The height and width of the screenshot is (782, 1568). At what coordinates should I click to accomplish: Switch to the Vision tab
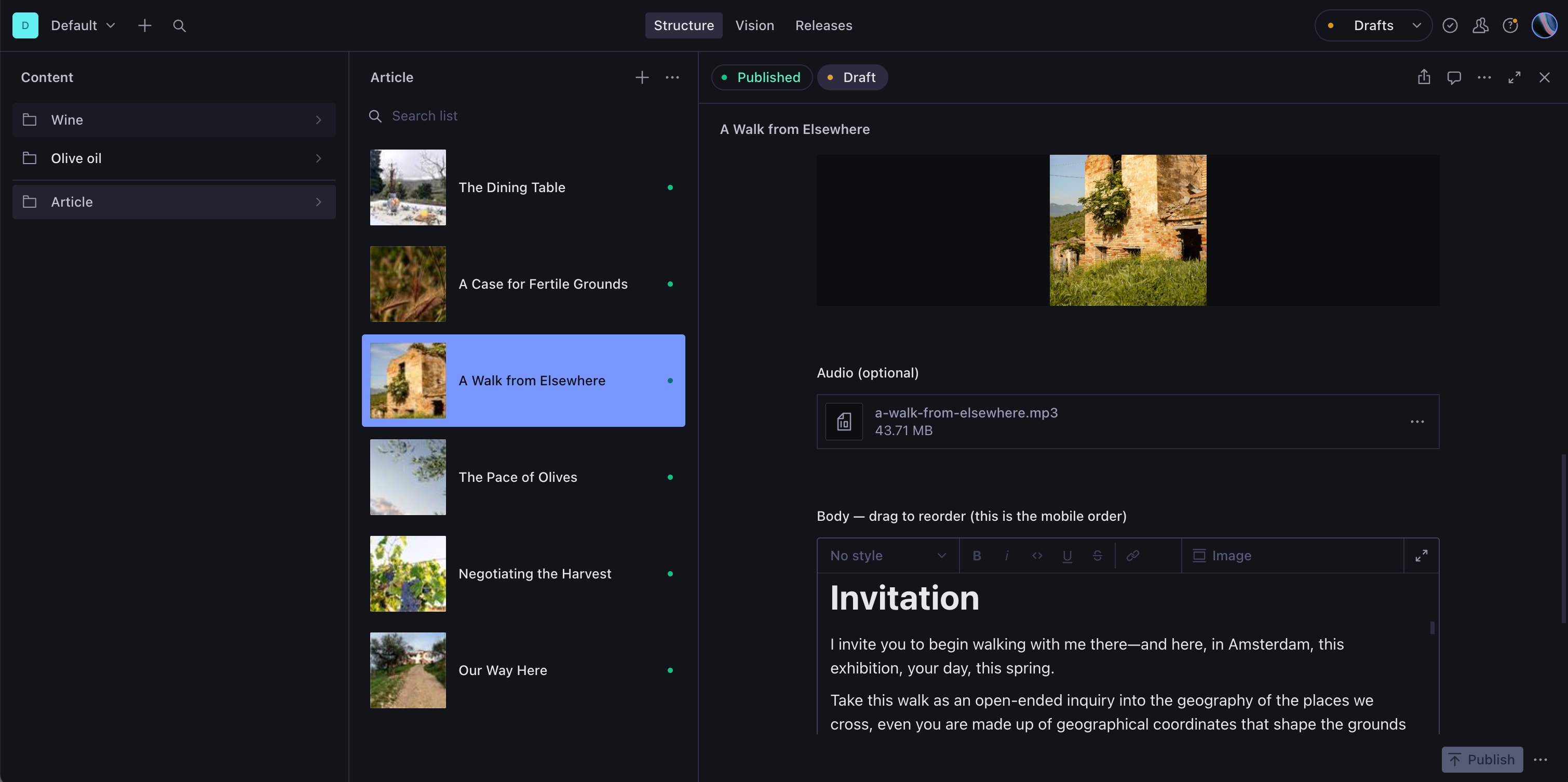754,25
